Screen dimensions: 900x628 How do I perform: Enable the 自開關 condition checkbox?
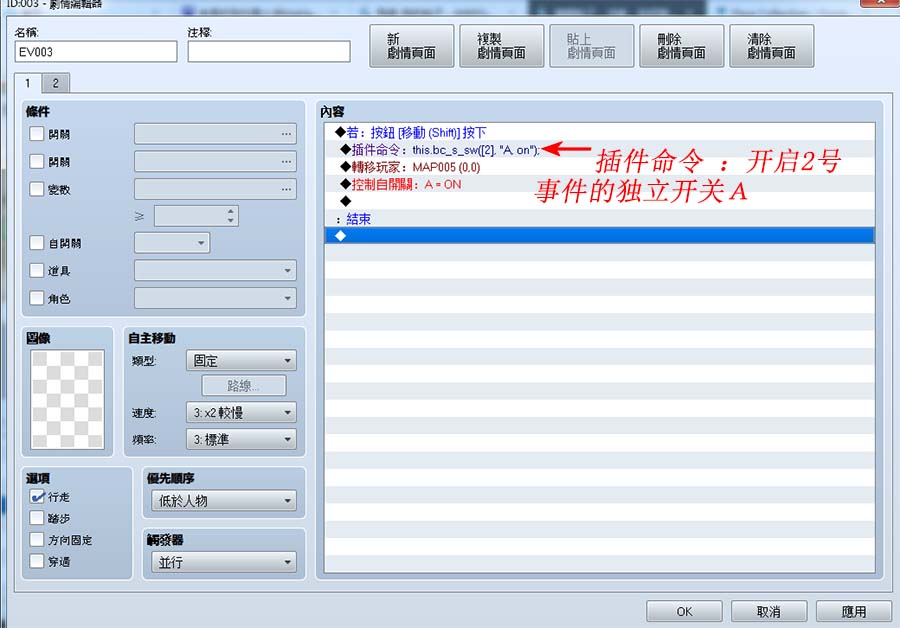37,243
